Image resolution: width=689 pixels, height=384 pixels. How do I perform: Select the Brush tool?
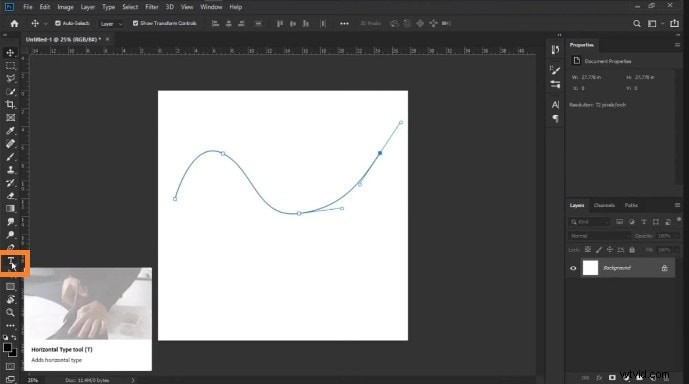(x=10, y=157)
